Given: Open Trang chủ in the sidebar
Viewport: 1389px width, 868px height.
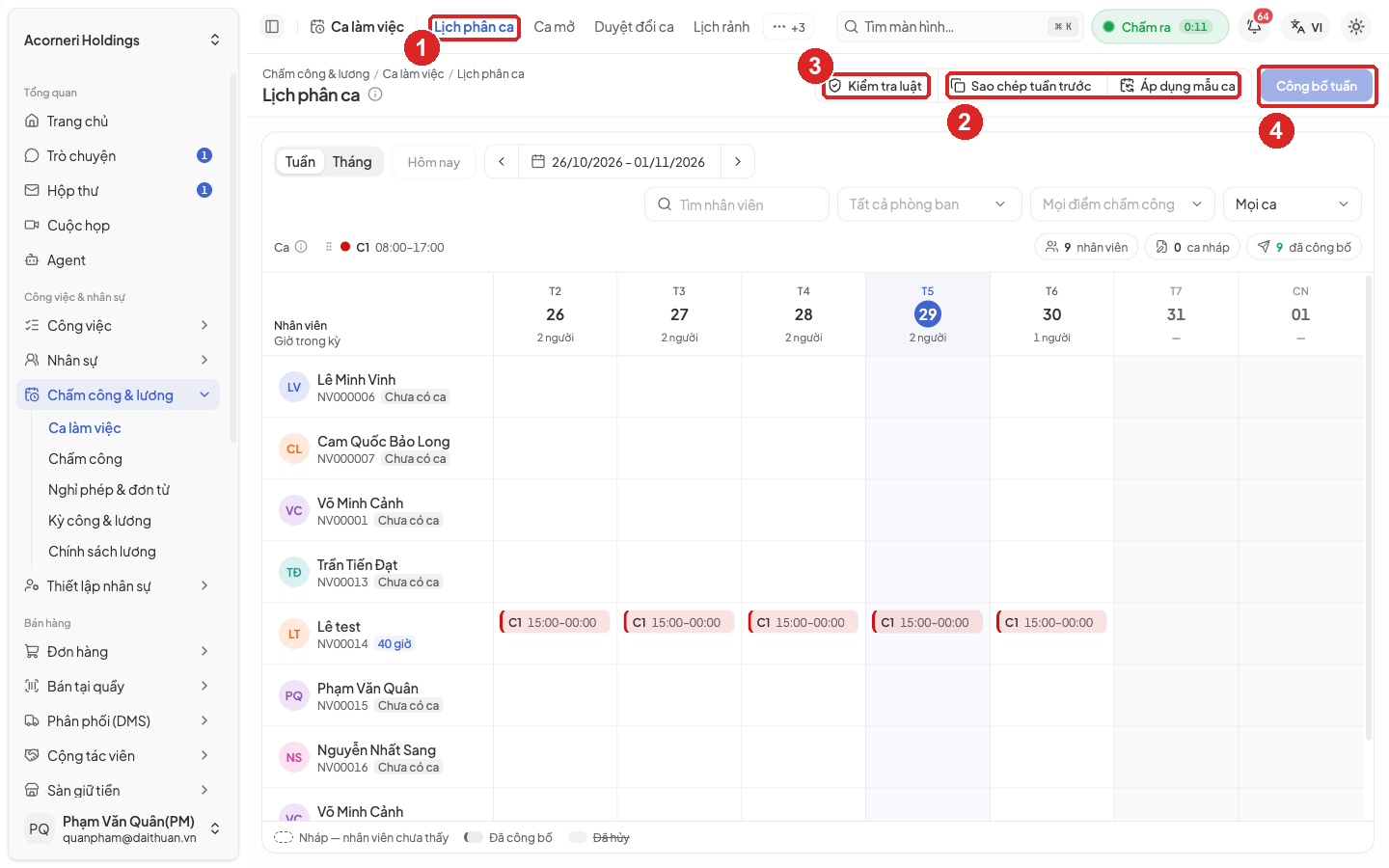Looking at the screenshot, I should 119,122.
